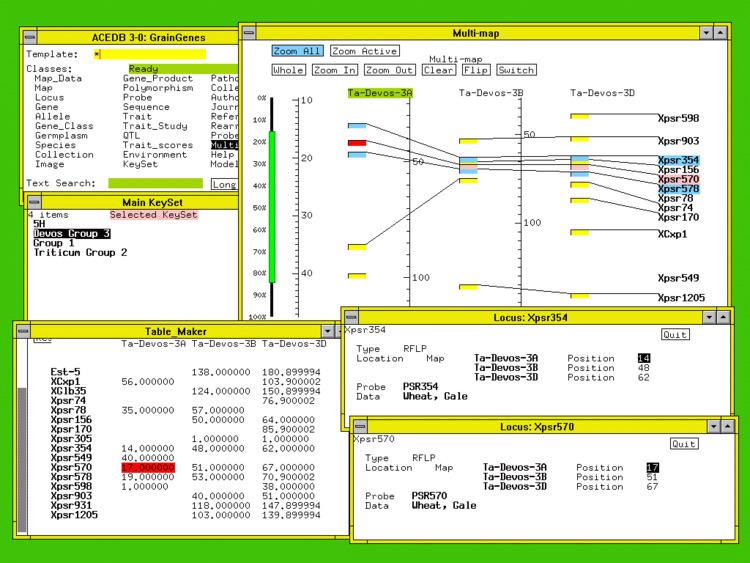Screen dimensions: 750x563
Task: Select Devos Group 3 in Main KeySet
Action: coord(71,233)
